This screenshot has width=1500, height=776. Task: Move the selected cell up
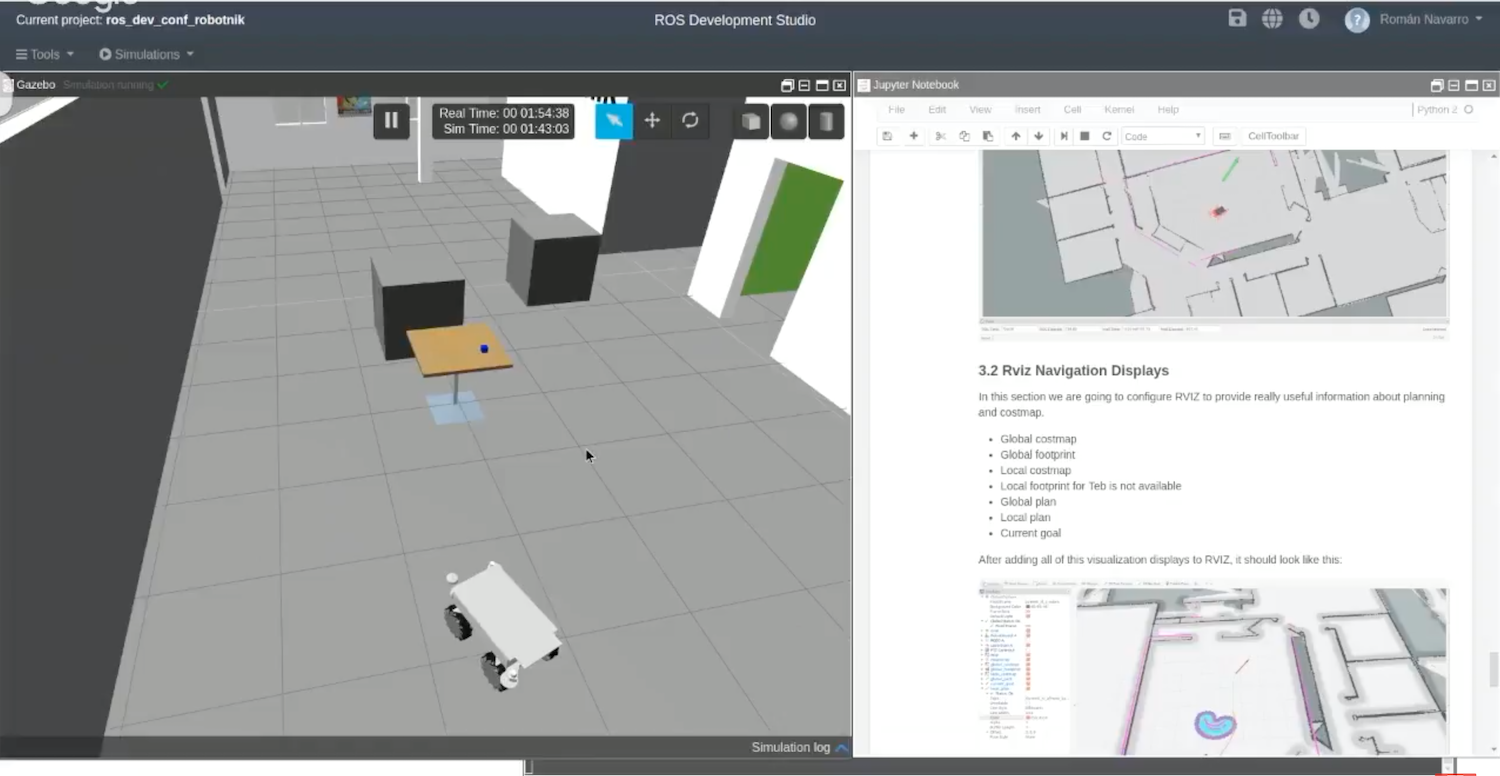(1016, 136)
